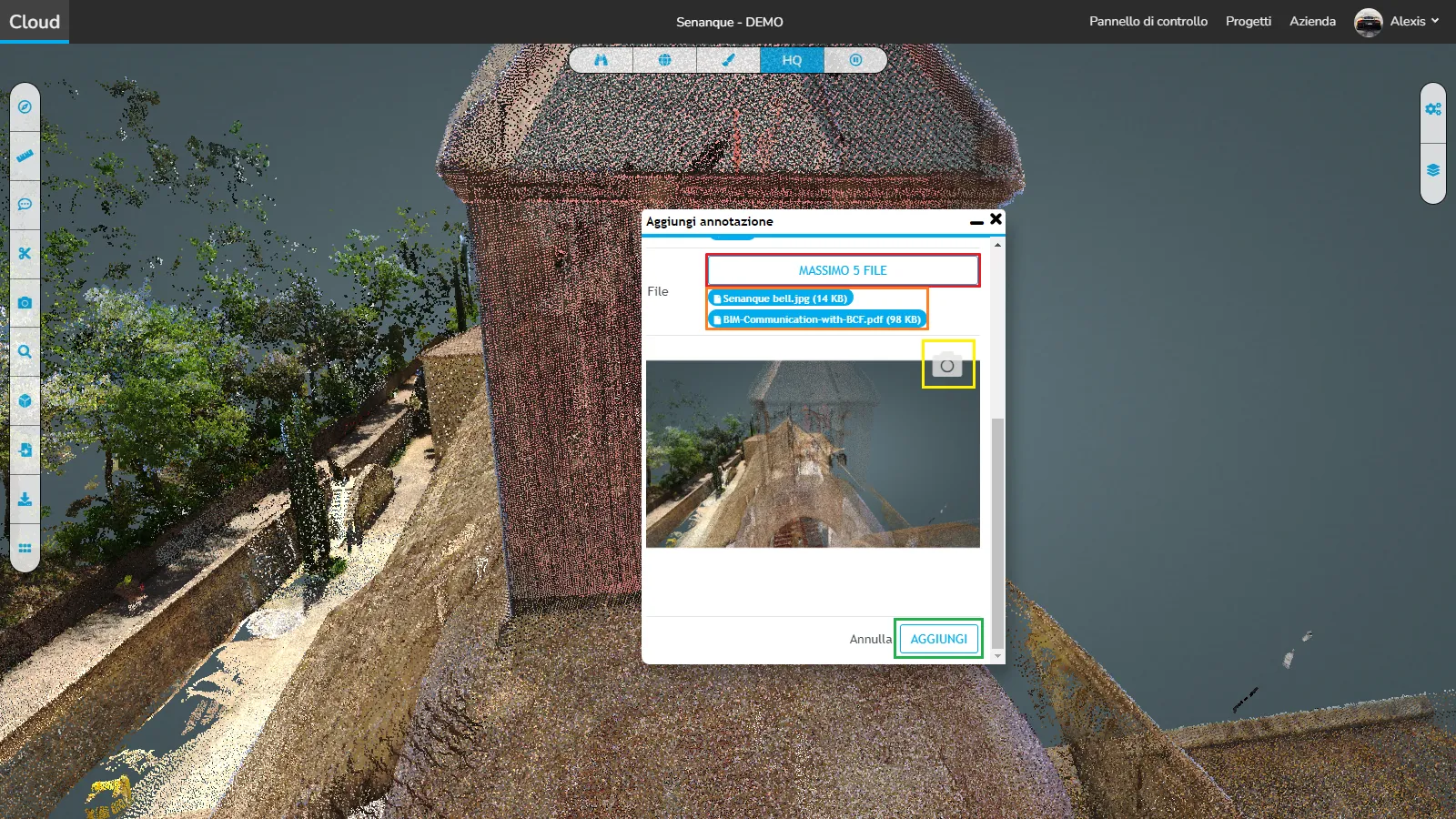Minimize the Aggiungi annotazione dialog
Screen dimensions: 1456x819
[x=976, y=221]
